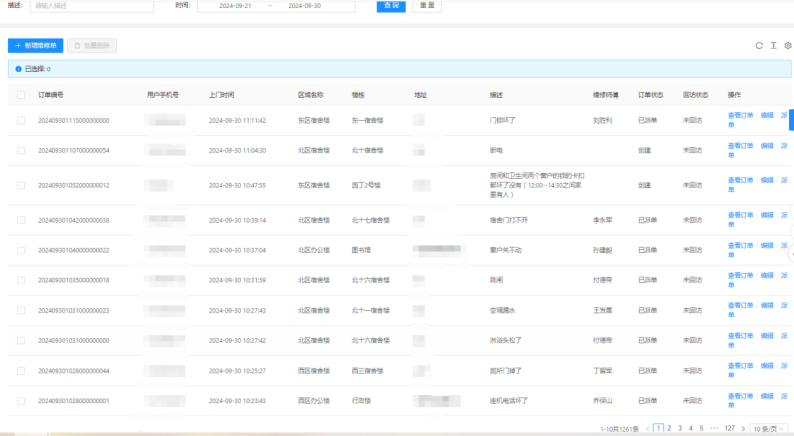Jump to last page 127
Image resolution: width=794 pixels, height=436 pixels.
tap(729, 428)
